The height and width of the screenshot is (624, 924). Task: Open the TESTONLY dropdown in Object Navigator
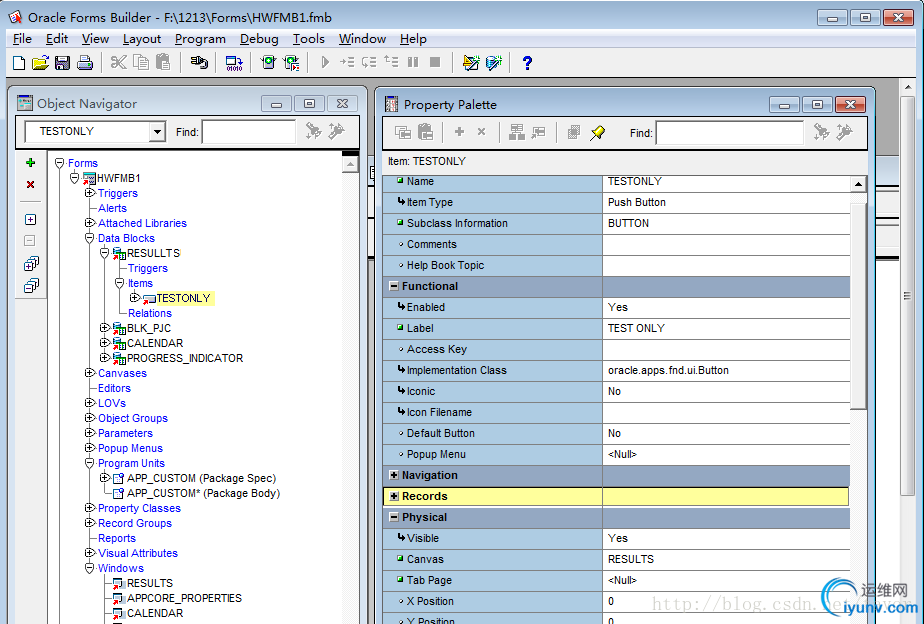click(x=157, y=132)
